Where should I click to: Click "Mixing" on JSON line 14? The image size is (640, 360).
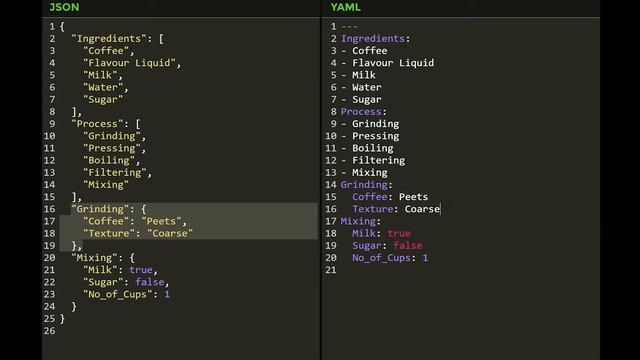[x=106, y=185]
